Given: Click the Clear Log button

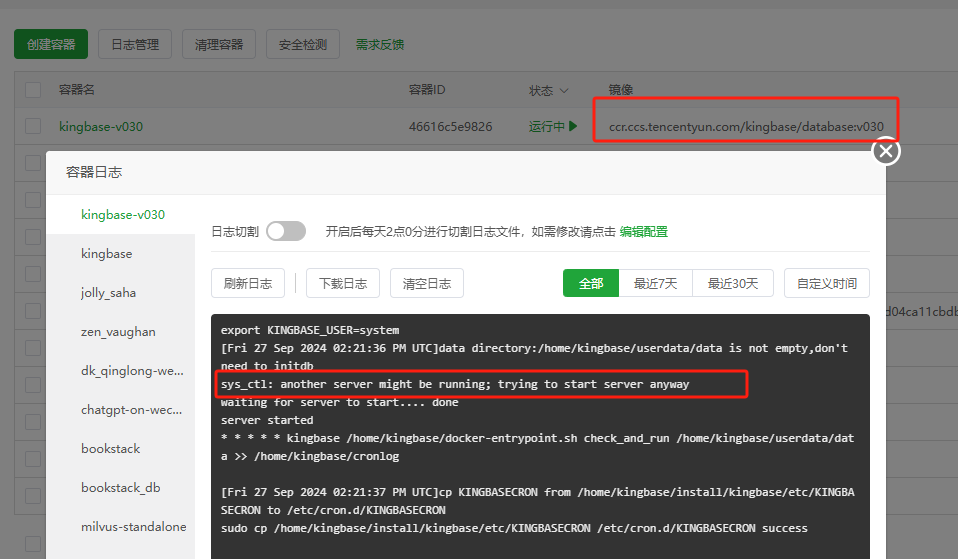Looking at the screenshot, I should (x=426, y=283).
